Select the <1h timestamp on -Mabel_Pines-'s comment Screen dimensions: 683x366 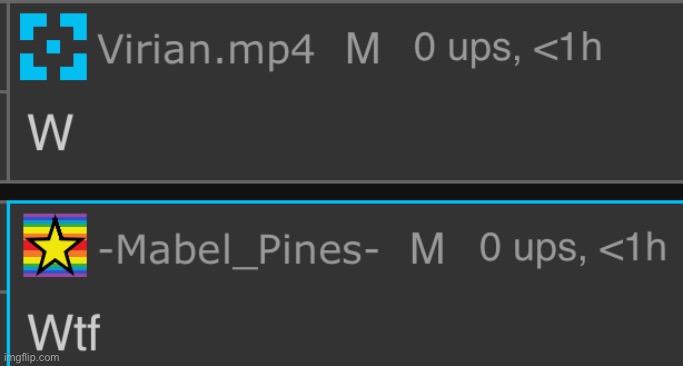click(632, 248)
